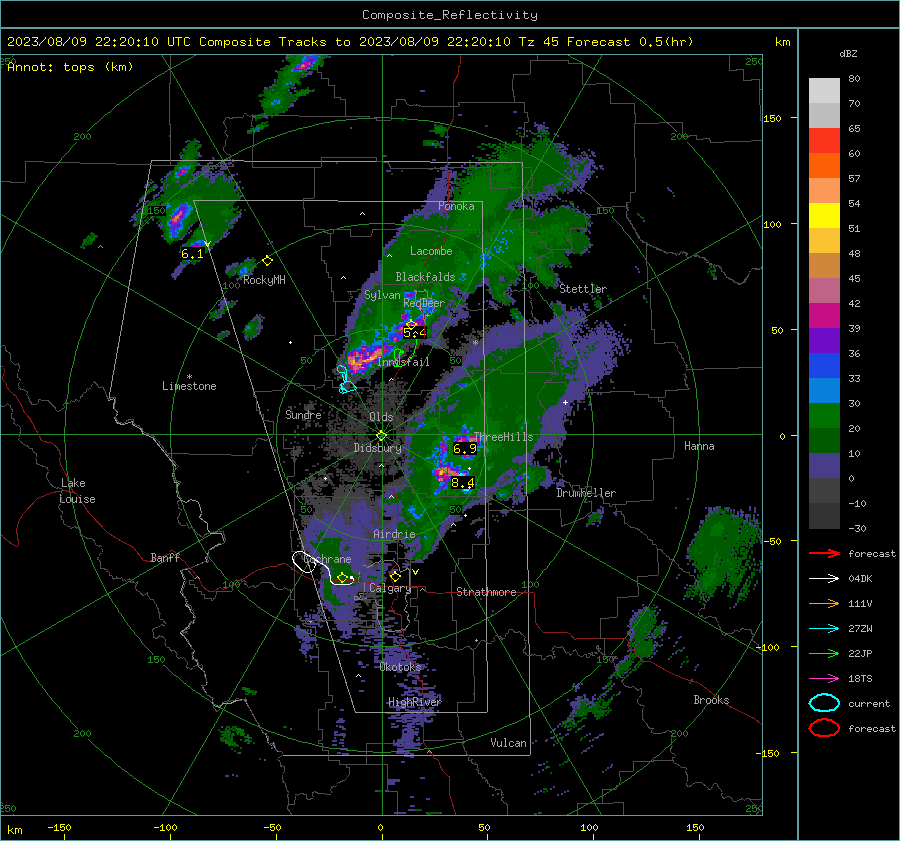Image resolution: width=900 pixels, height=841 pixels.
Task: Click the Ponoka city label
Action: [x=456, y=206]
